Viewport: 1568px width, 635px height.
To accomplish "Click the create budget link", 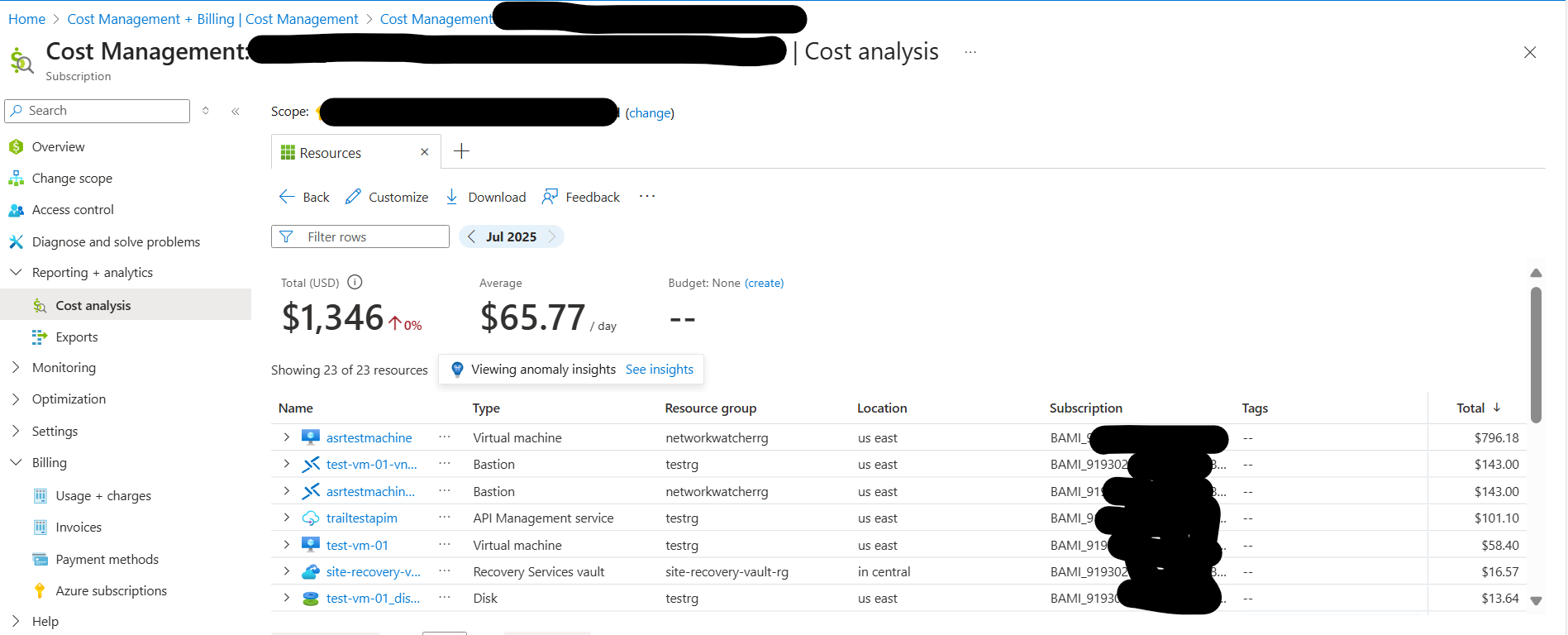I will [x=764, y=283].
